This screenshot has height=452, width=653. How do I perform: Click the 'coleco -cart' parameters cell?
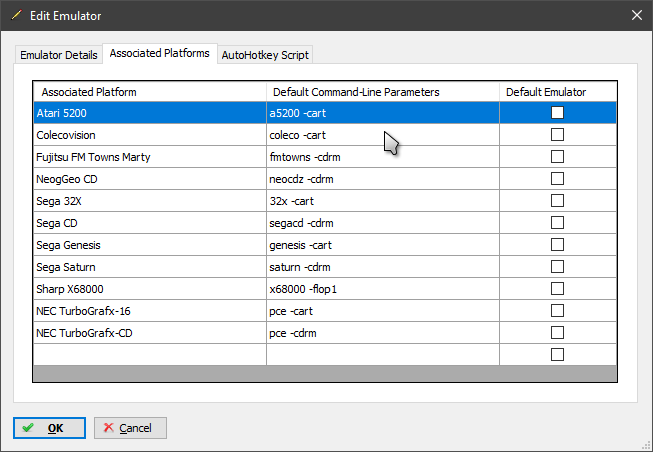coord(383,135)
